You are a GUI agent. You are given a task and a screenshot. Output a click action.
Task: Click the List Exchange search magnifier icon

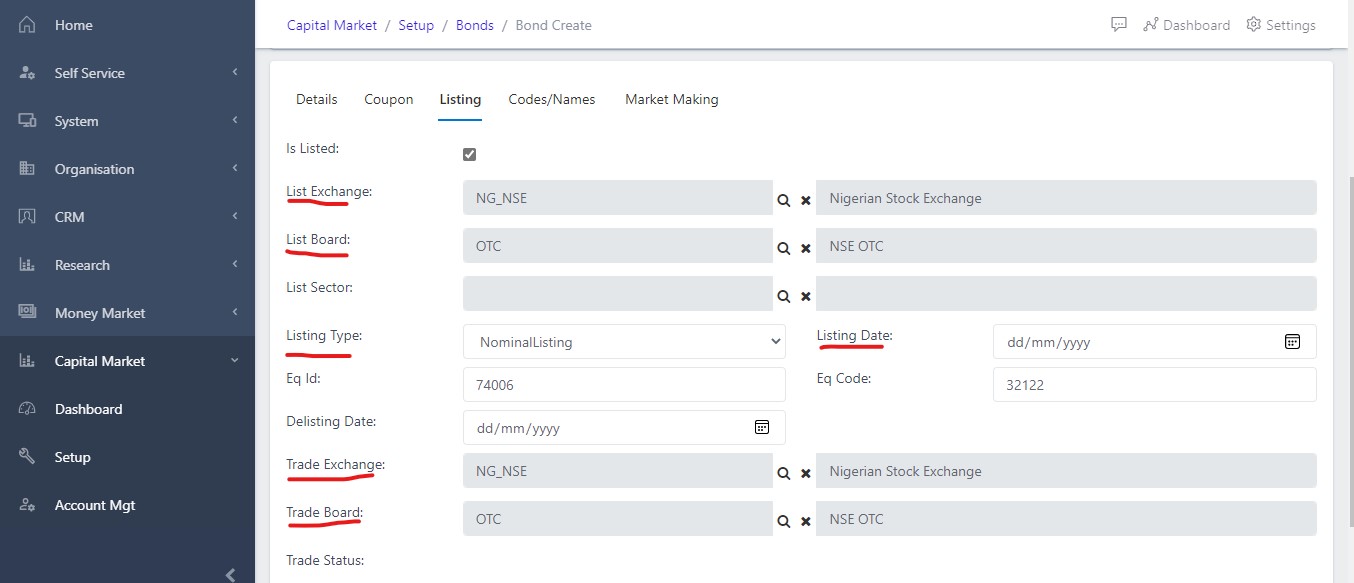(784, 200)
